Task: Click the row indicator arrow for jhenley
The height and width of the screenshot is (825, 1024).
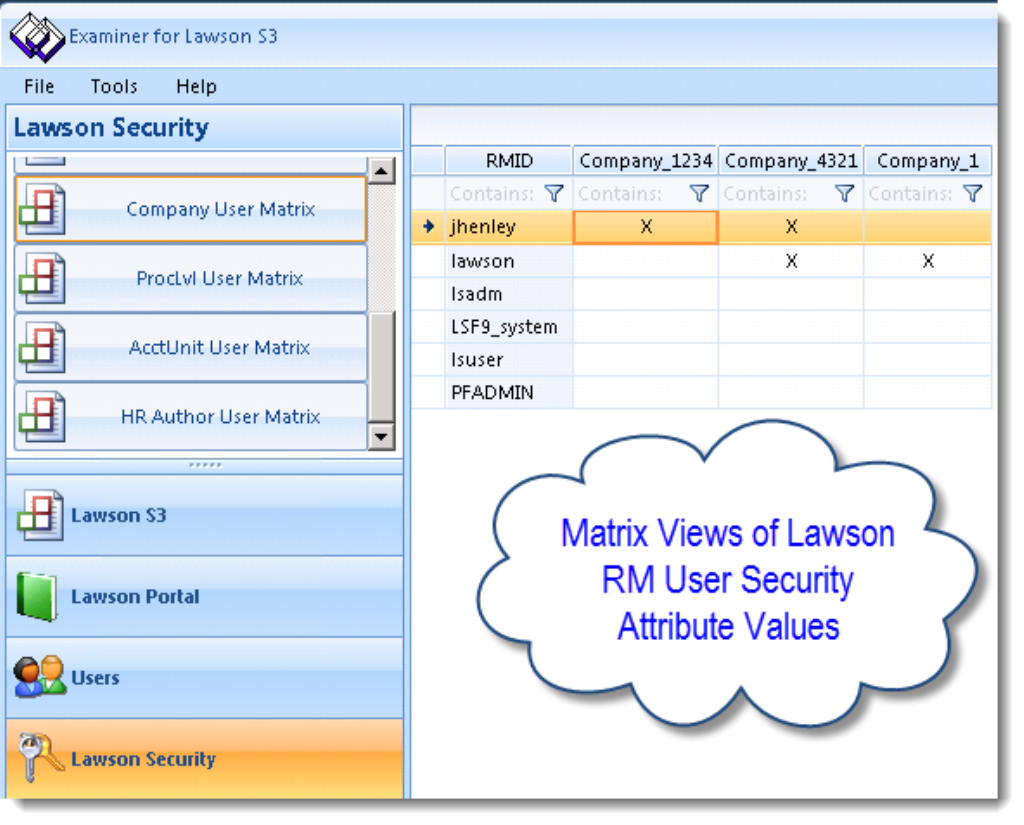Action: (x=428, y=227)
